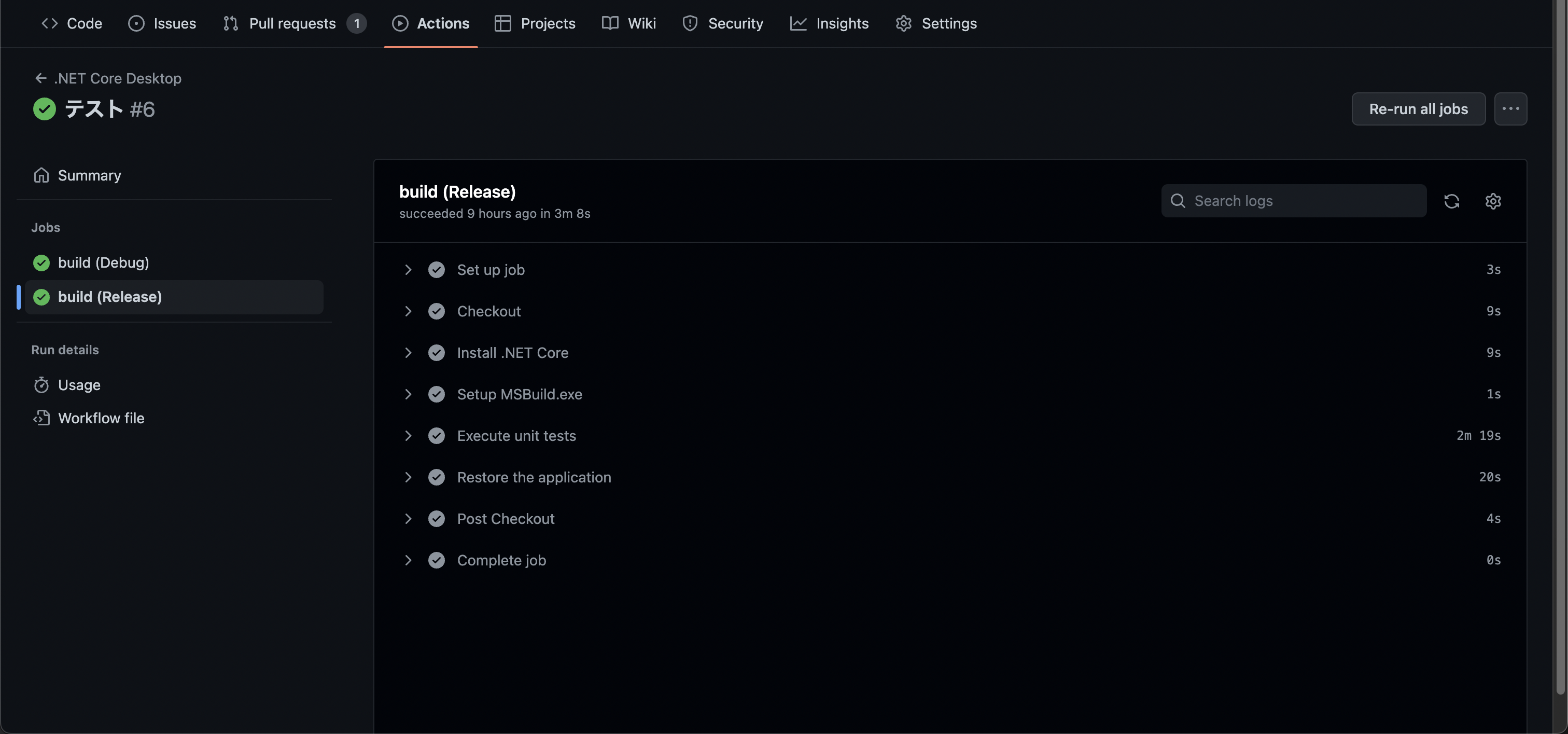Select the build (Debug) job
1568x734 pixels.
click(104, 262)
